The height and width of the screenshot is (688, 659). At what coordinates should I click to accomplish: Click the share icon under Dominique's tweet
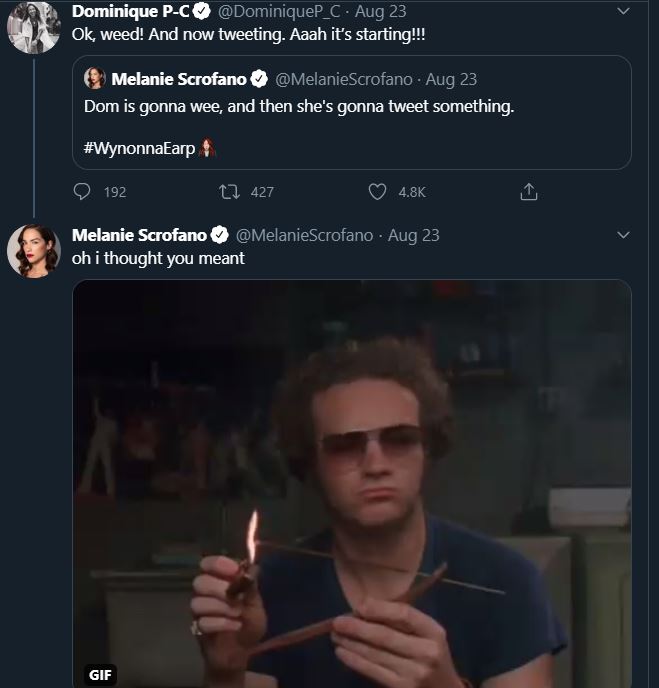(530, 191)
